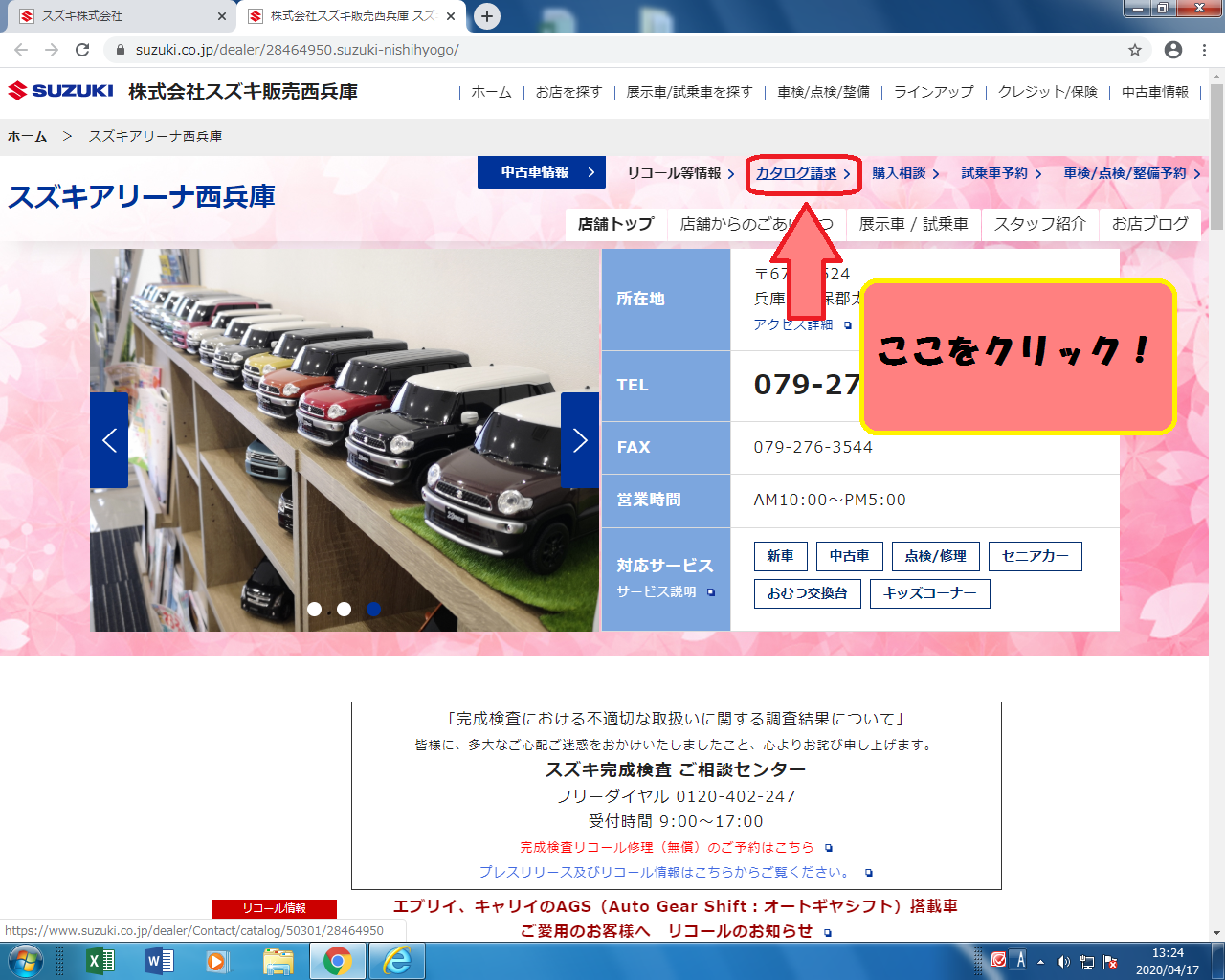The width and height of the screenshot is (1225, 980).
Task: Click the 中古車 service tag
Action: click(850, 556)
